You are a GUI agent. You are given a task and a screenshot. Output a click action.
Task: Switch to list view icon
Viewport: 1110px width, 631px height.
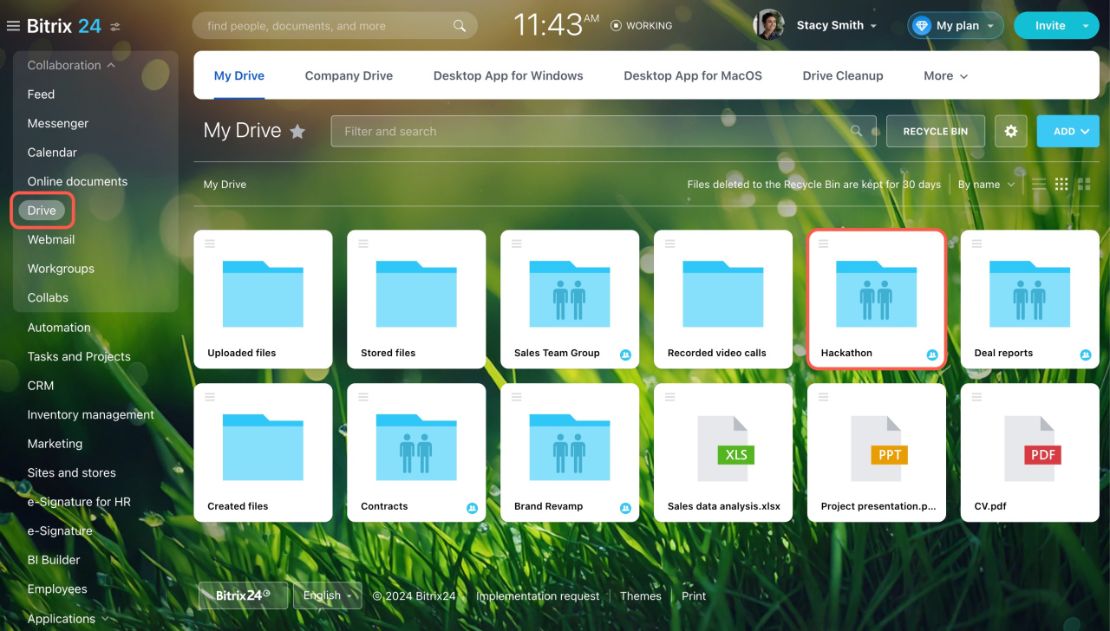pyautogui.click(x=1039, y=184)
